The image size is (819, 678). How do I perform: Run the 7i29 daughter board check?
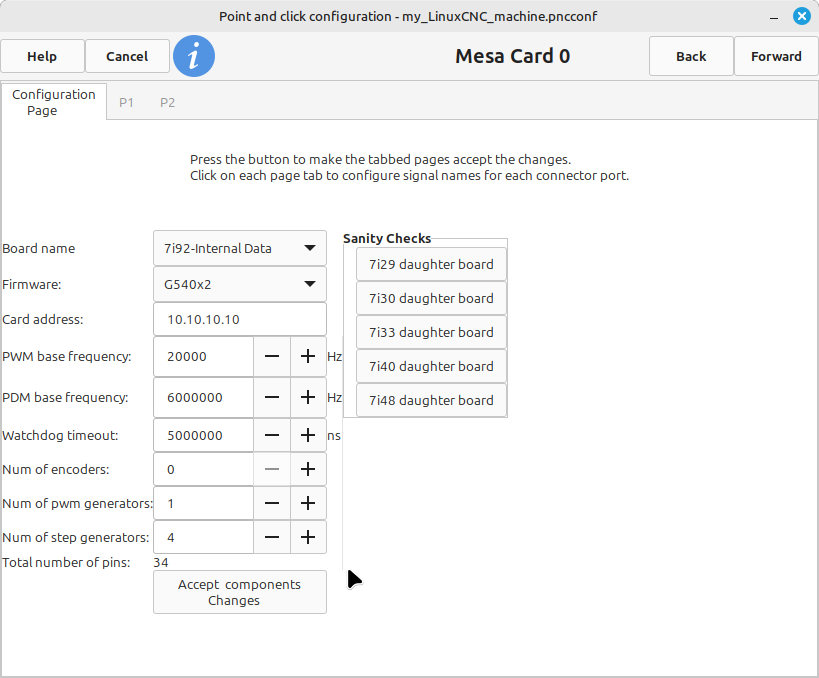pyautogui.click(x=431, y=265)
